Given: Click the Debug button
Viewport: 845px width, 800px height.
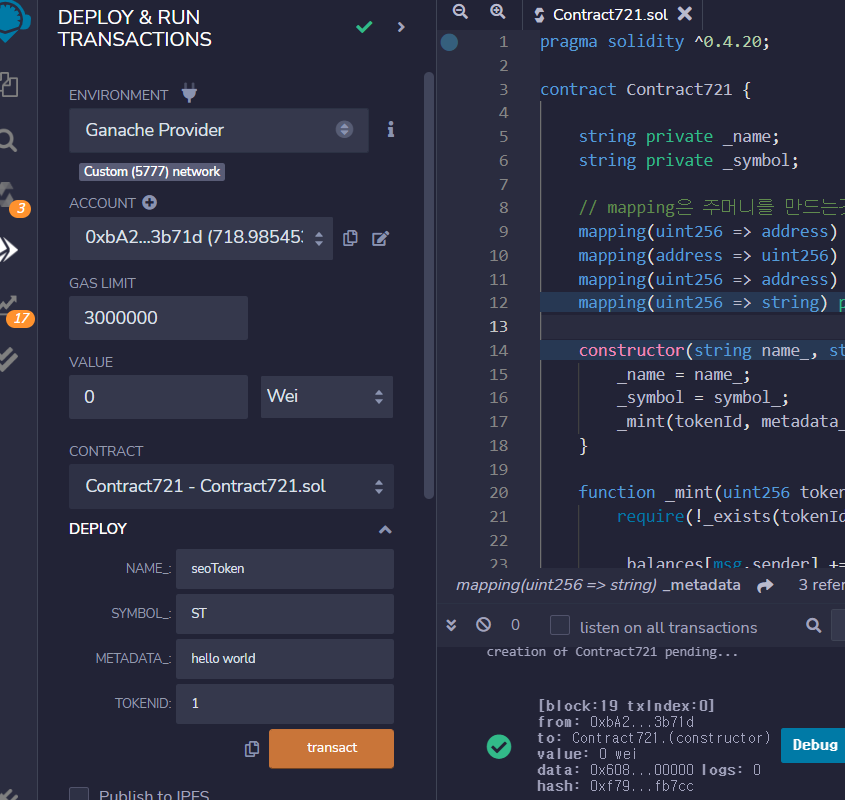Looking at the screenshot, I should [x=814, y=745].
